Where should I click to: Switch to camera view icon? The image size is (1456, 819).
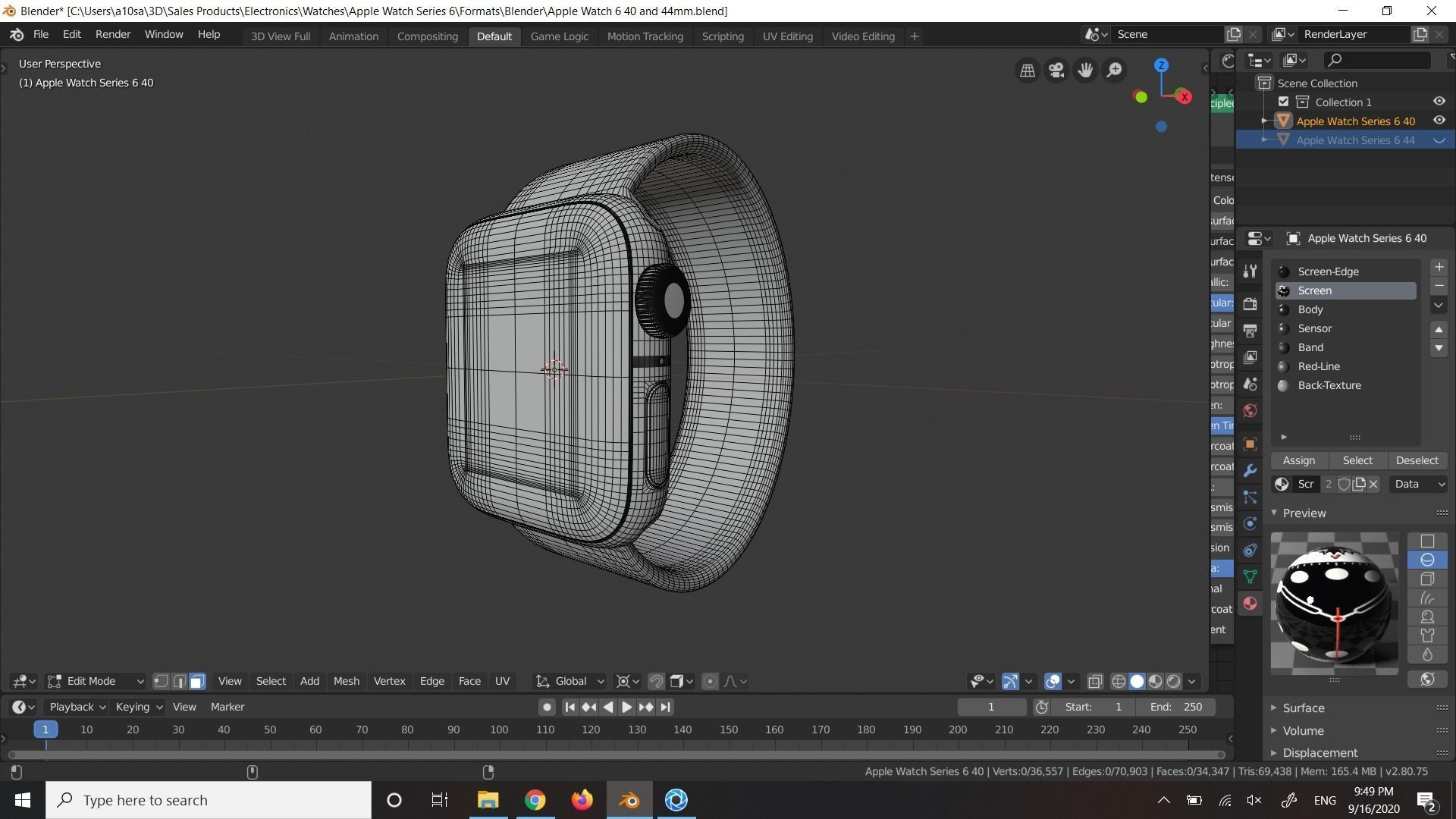tap(1056, 71)
